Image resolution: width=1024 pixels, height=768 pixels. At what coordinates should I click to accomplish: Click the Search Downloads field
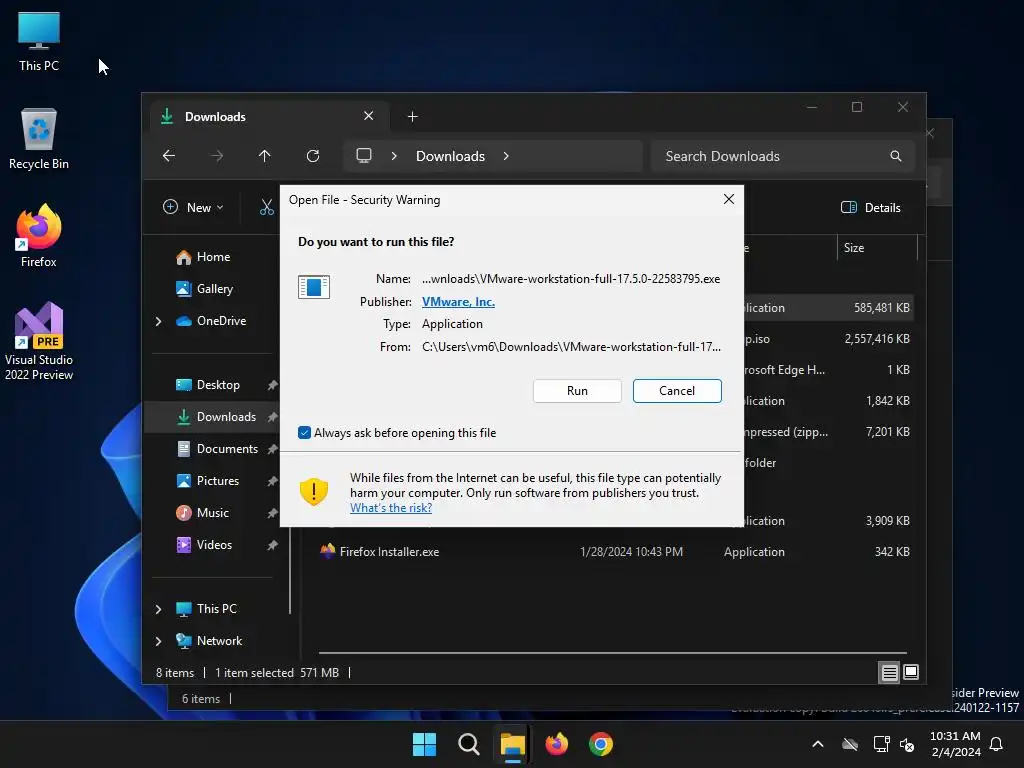point(782,156)
